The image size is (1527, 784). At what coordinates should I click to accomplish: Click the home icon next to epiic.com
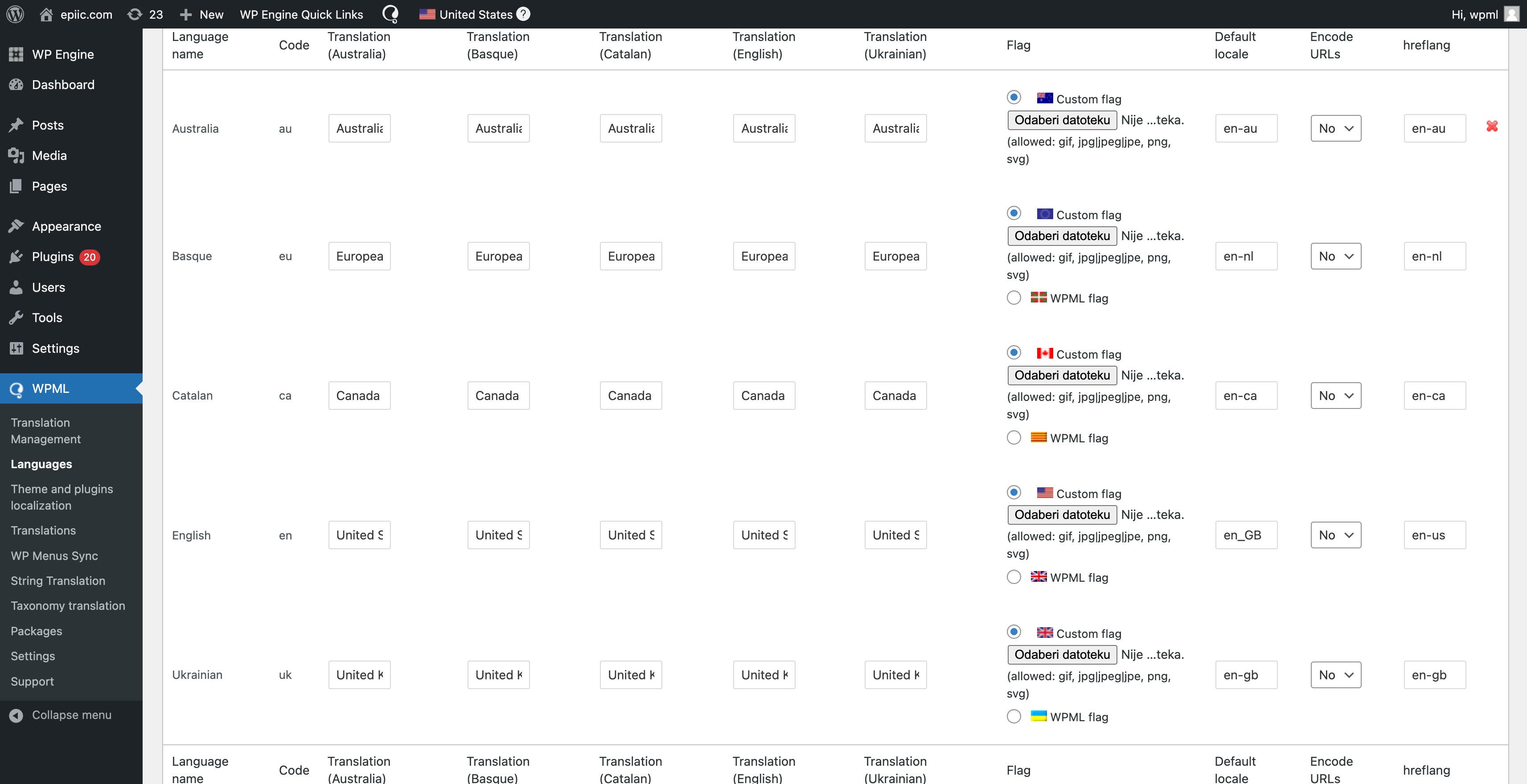click(x=46, y=14)
